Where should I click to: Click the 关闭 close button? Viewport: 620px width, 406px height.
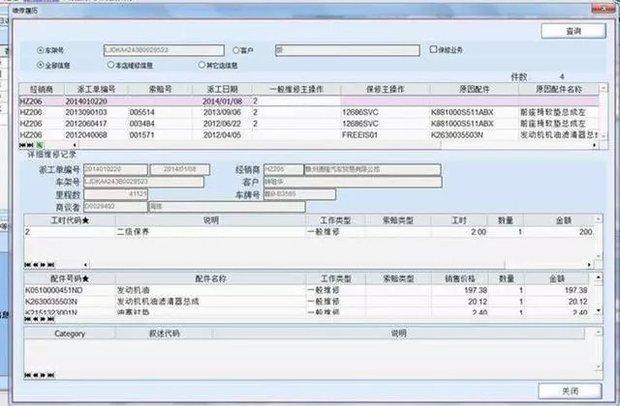point(570,391)
